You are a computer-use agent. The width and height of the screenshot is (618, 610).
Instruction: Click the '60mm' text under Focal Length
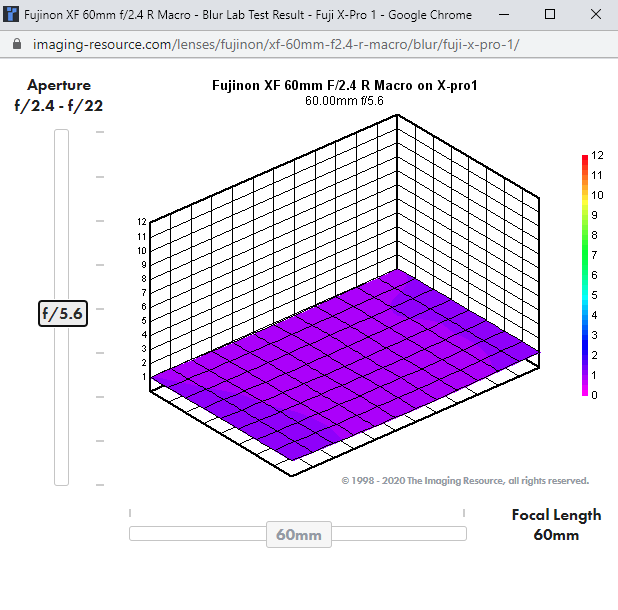556,535
